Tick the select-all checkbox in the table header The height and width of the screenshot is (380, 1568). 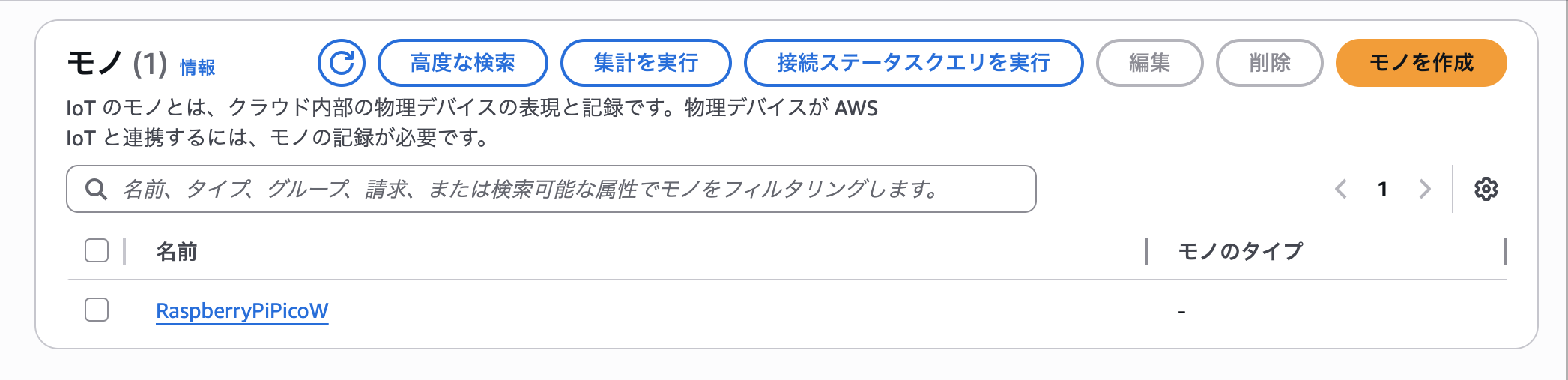click(97, 250)
